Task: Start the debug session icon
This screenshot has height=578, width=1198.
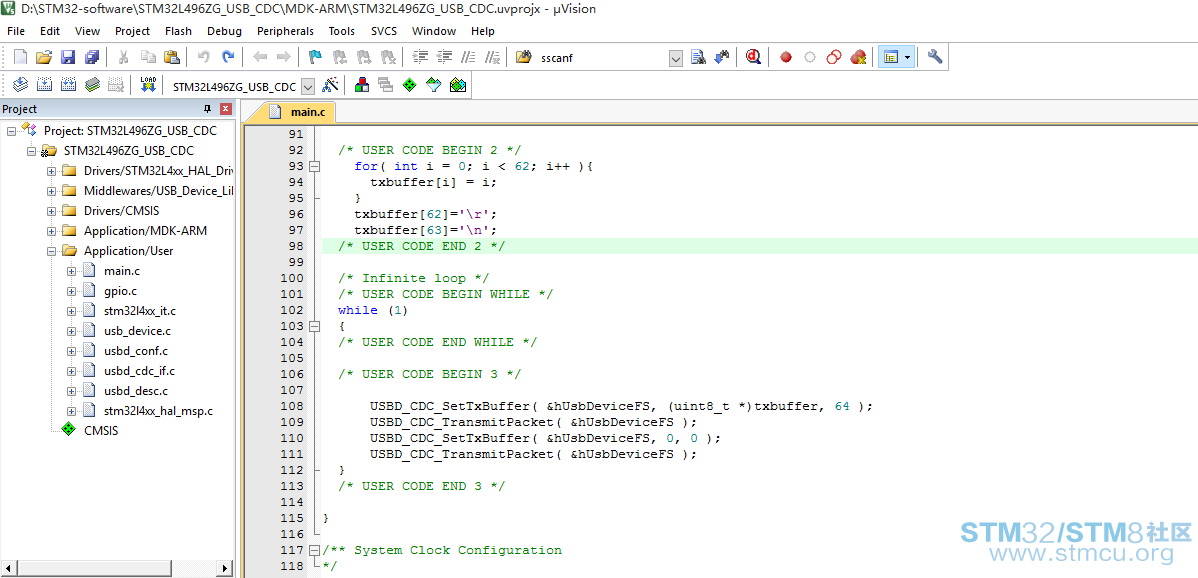Action: tap(753, 57)
